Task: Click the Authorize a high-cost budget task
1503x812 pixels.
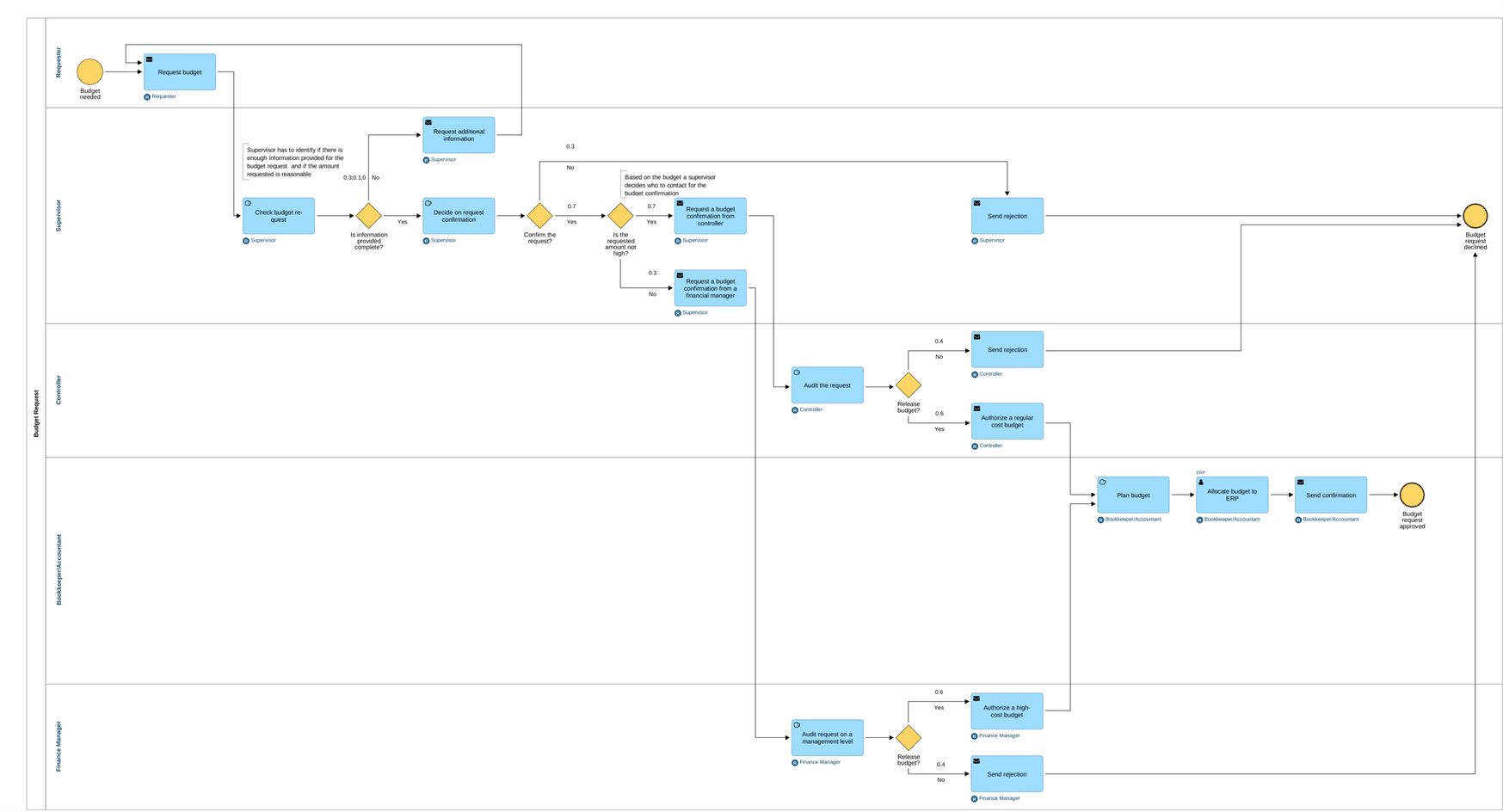Action: click(1007, 711)
